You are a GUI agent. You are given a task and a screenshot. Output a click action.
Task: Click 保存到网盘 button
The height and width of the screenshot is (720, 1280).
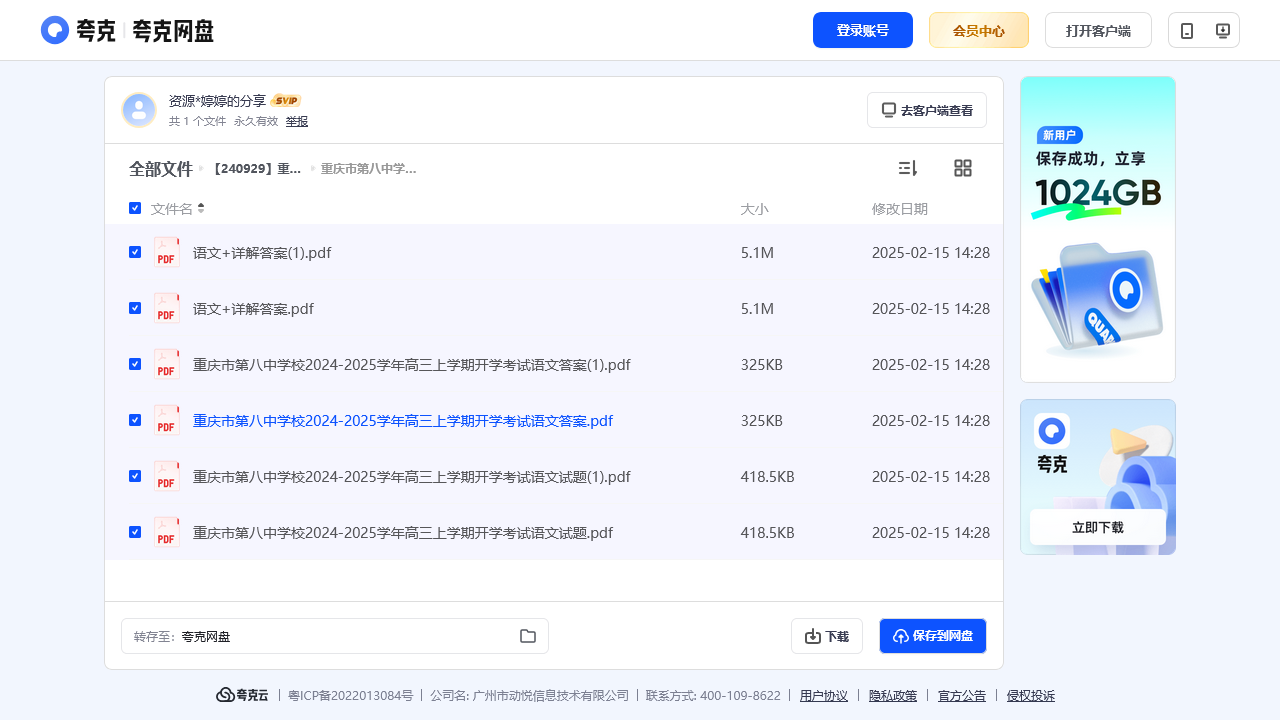933,636
